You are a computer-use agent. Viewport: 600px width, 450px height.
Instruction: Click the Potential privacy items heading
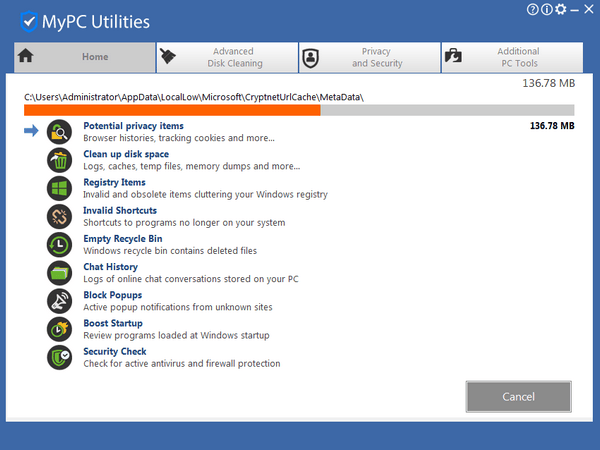(133, 126)
